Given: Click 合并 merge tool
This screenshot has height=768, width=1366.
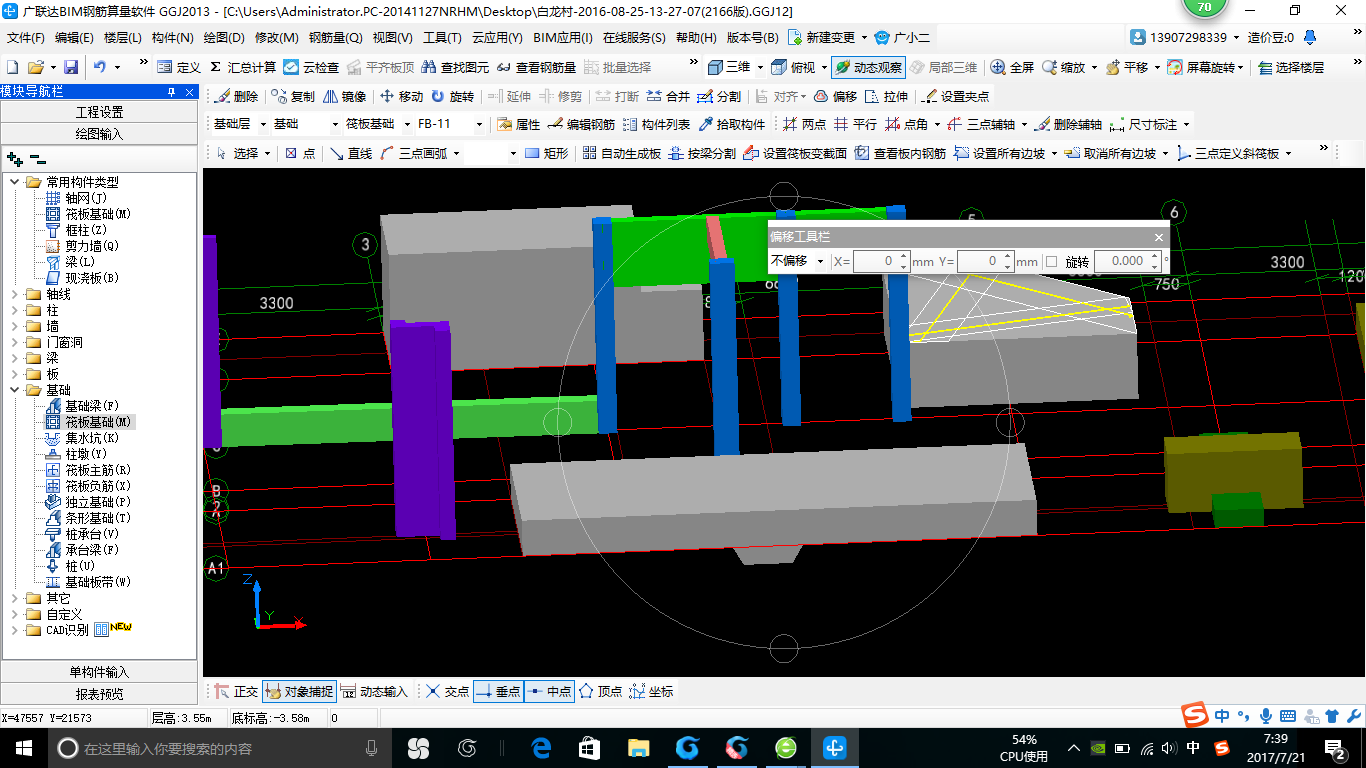Looking at the screenshot, I should (668, 96).
